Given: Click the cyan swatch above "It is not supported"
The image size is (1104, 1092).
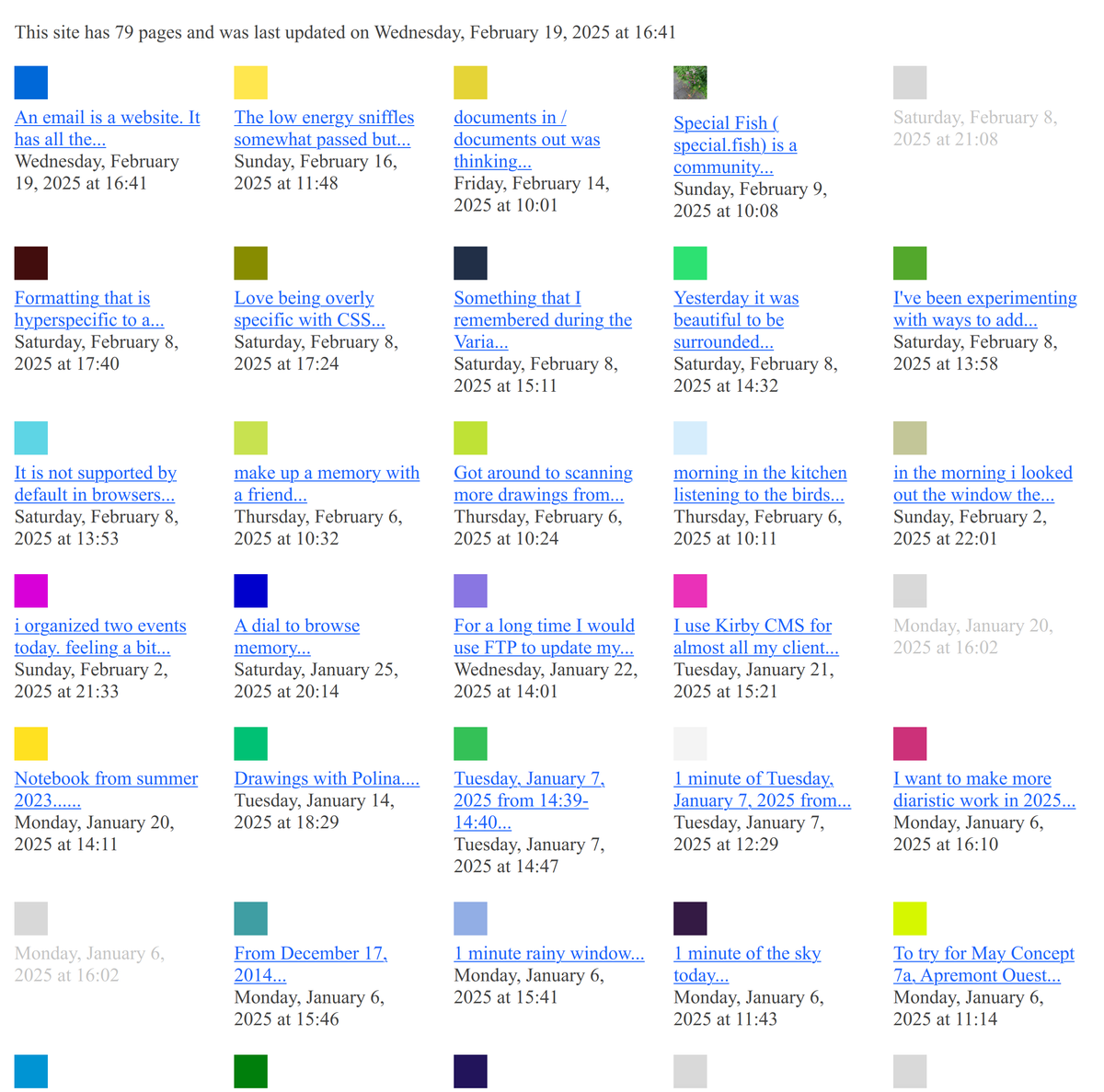Looking at the screenshot, I should [x=31, y=438].
